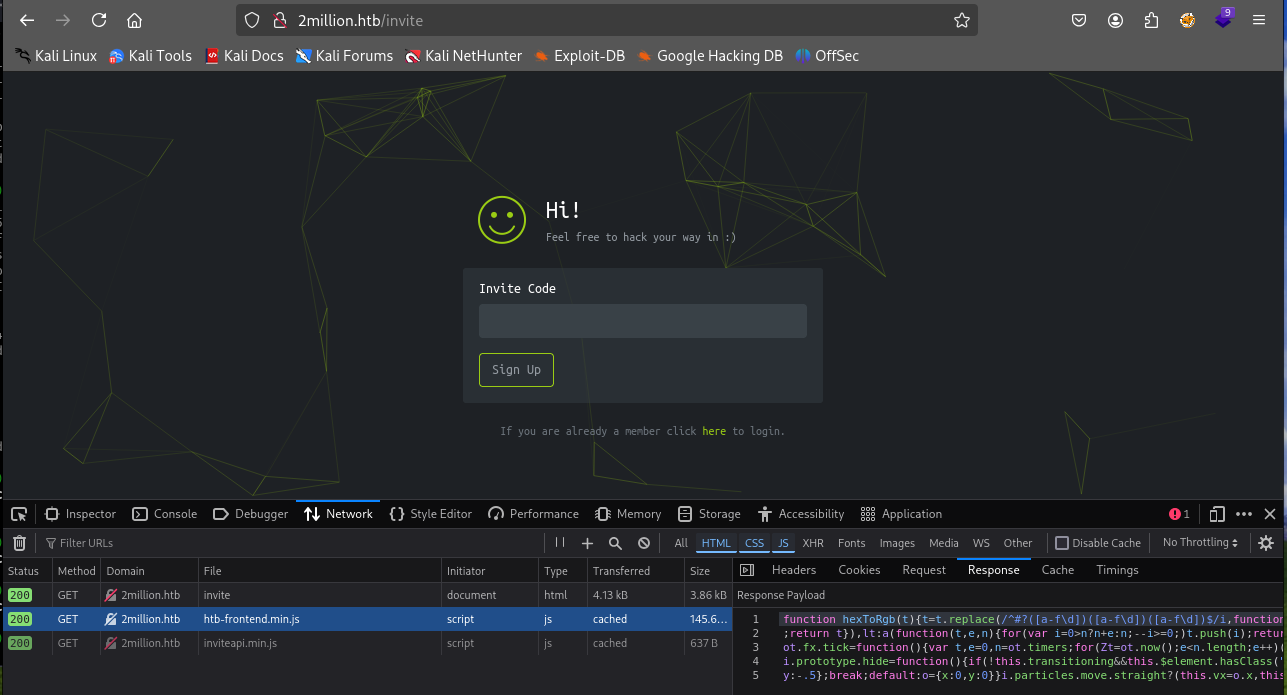Pause network recording
The image size is (1287, 695).
tap(560, 543)
